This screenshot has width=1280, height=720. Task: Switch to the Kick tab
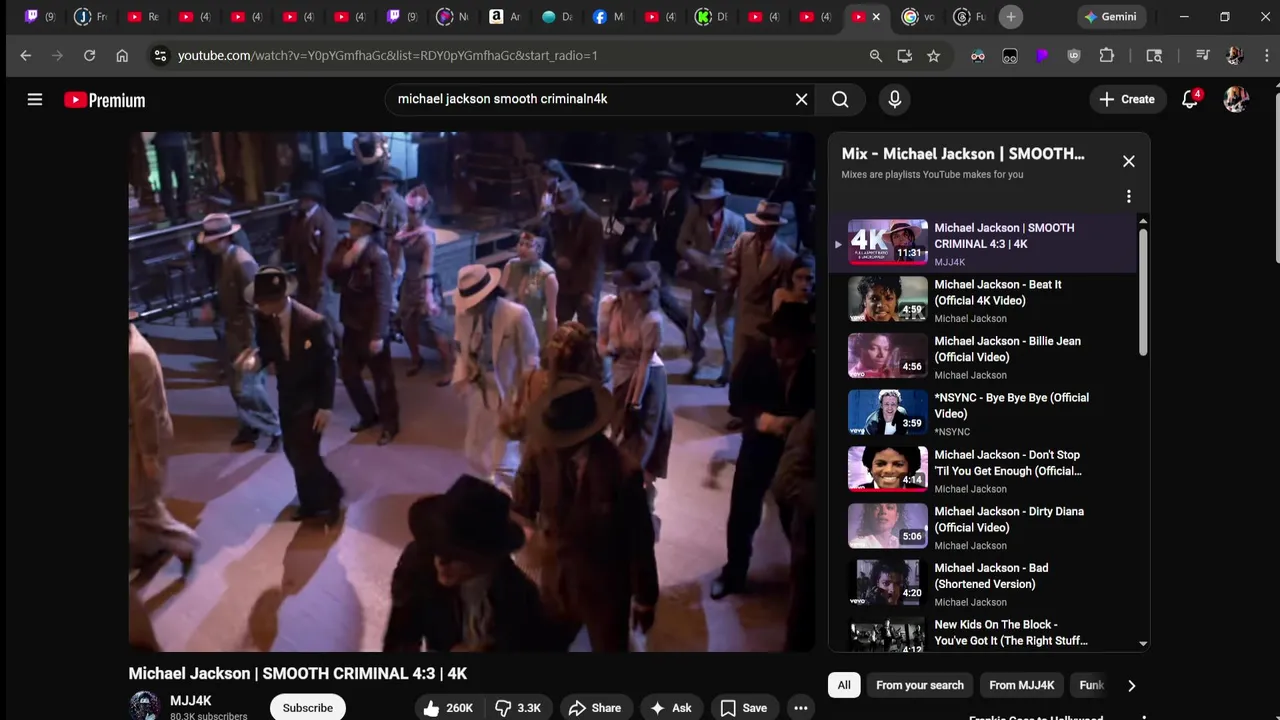pos(712,17)
